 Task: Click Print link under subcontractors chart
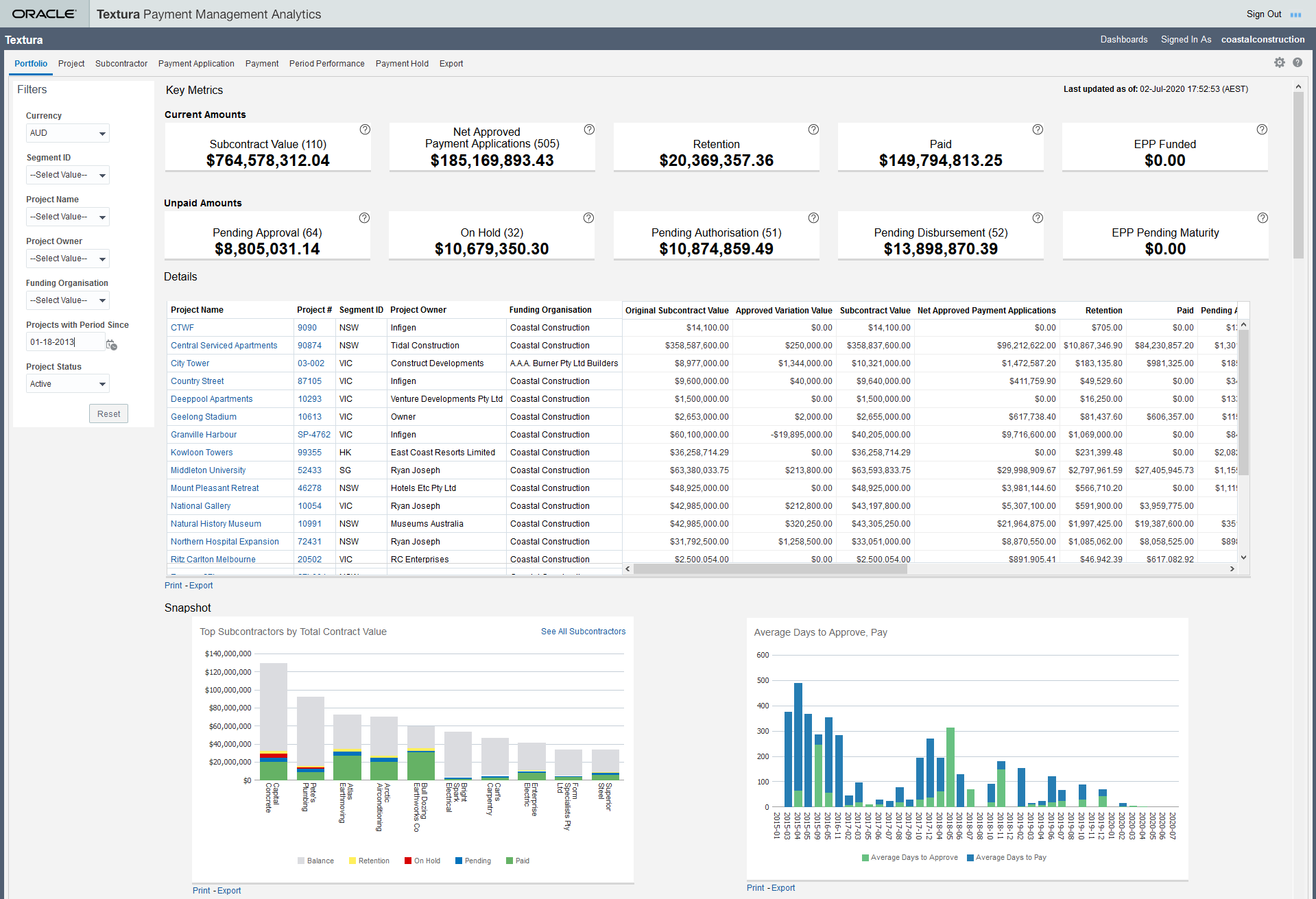click(x=202, y=891)
